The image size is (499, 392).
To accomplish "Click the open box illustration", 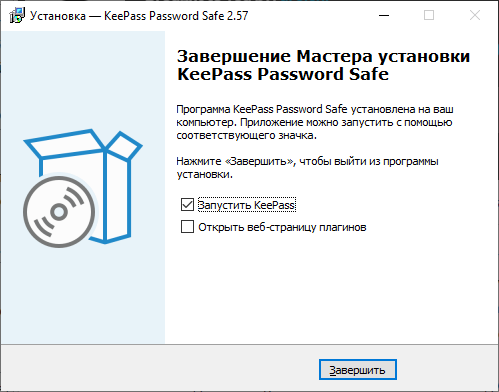I will point(83,187).
